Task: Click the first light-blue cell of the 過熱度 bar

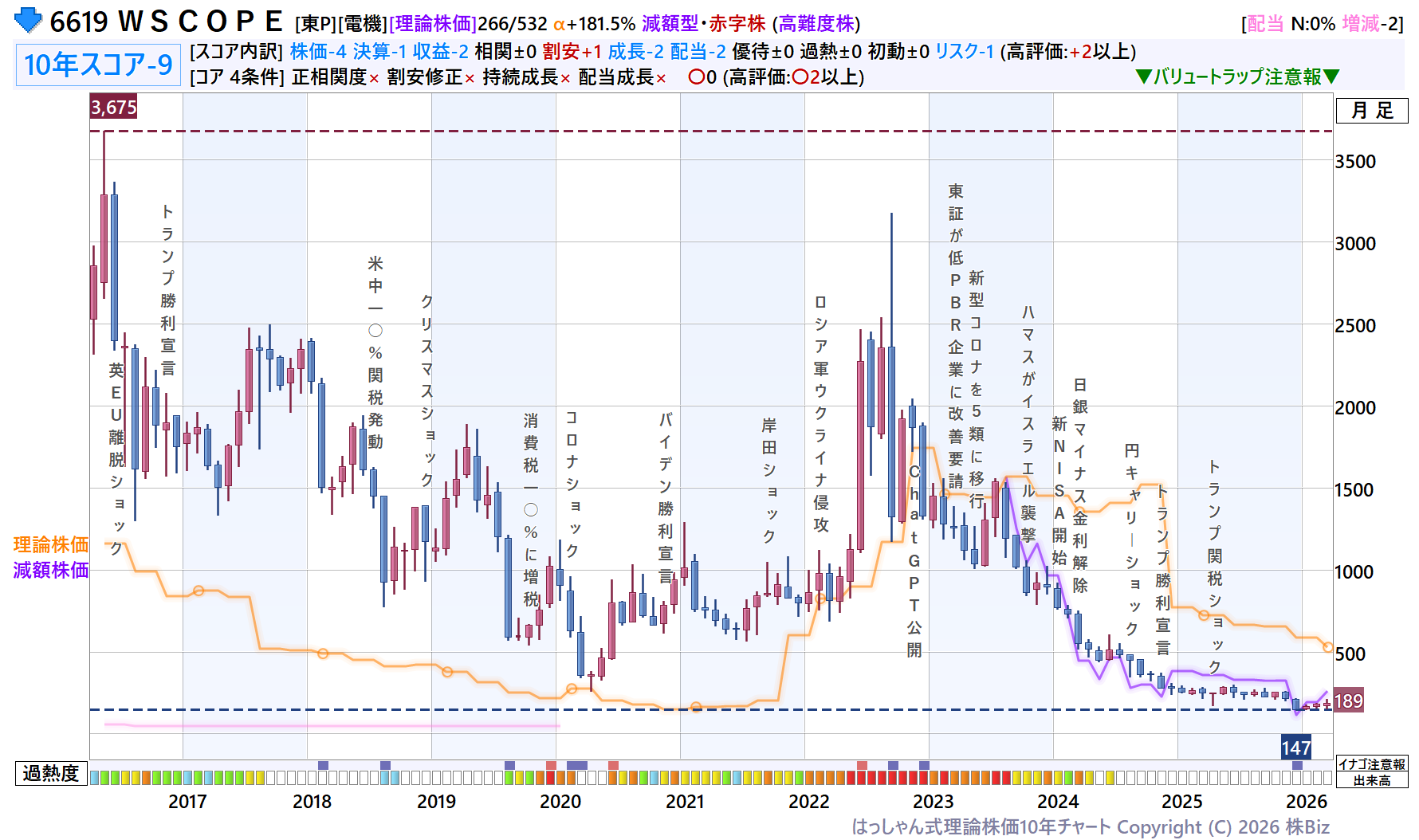Action: pyautogui.click(x=95, y=777)
